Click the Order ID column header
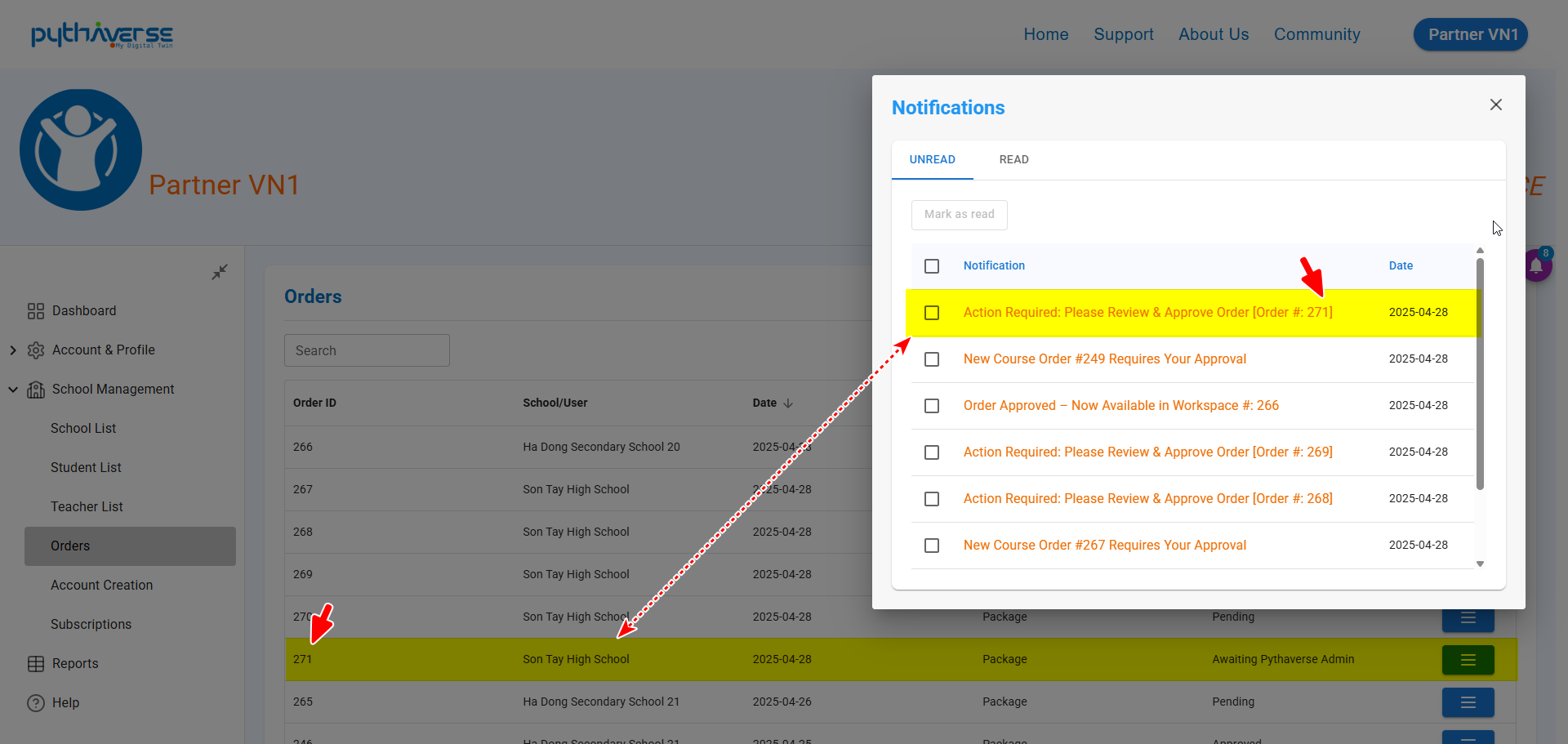The height and width of the screenshot is (744, 1568). (314, 403)
